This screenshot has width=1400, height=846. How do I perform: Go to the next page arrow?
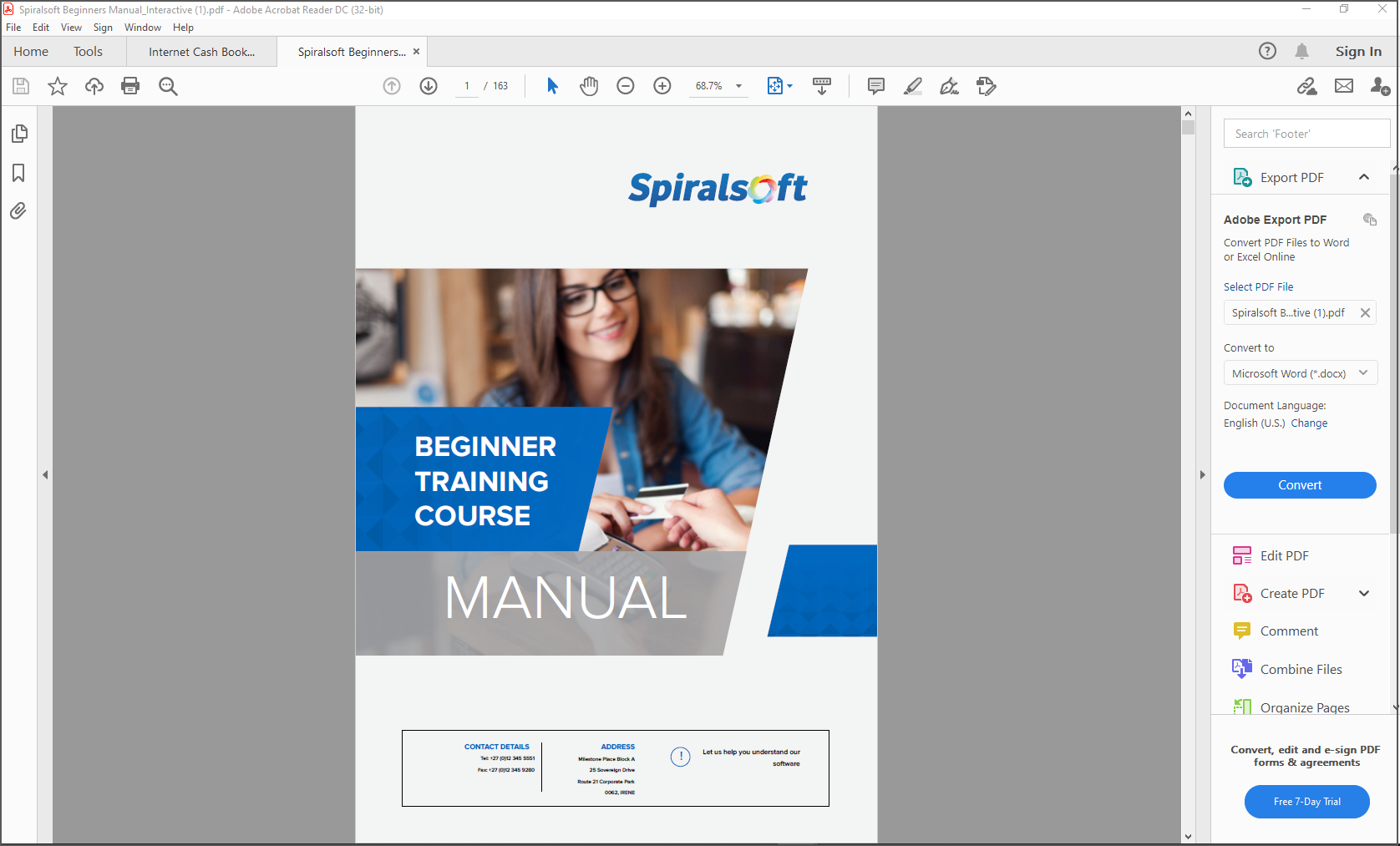tap(429, 86)
